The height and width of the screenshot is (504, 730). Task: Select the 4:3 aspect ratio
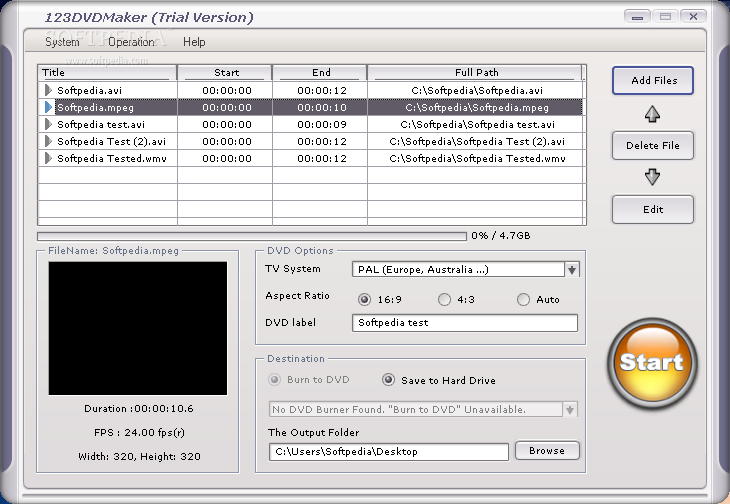(x=444, y=299)
